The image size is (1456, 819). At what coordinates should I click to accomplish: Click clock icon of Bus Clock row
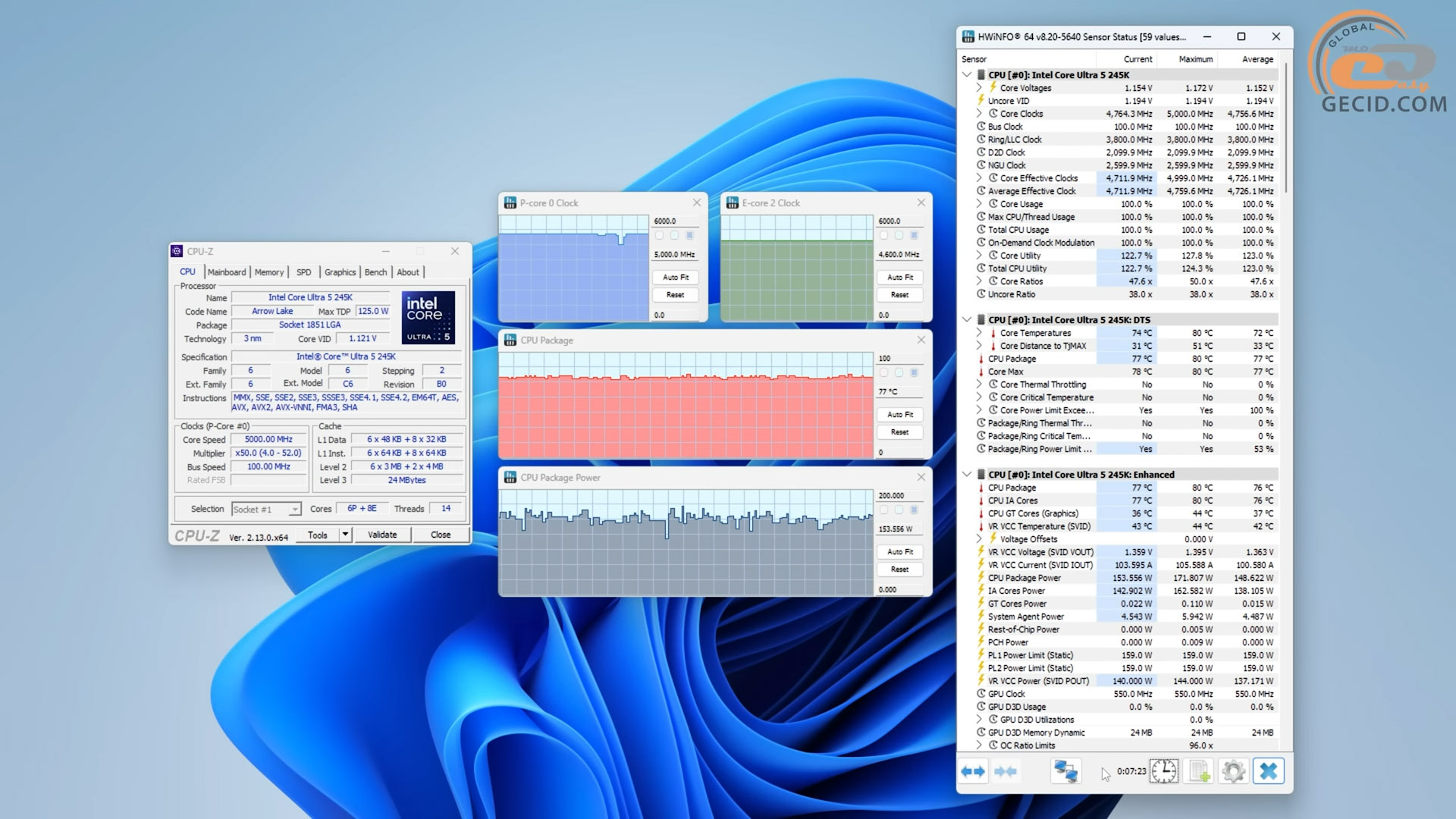coord(981,127)
